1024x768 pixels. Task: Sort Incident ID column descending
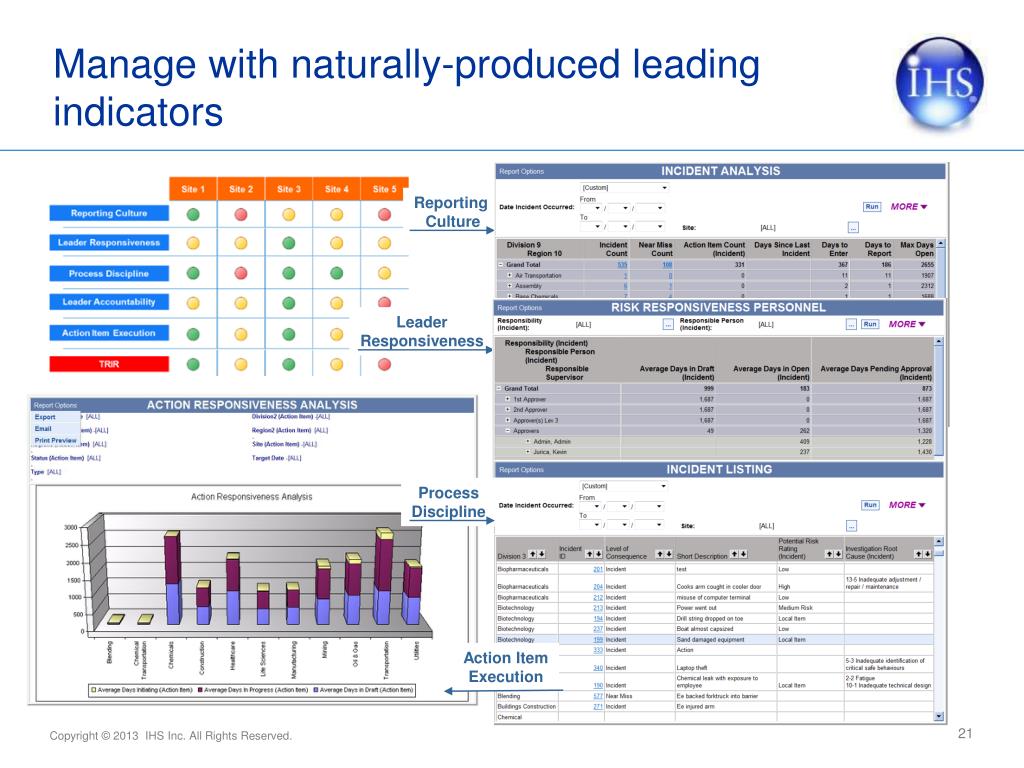click(598, 554)
